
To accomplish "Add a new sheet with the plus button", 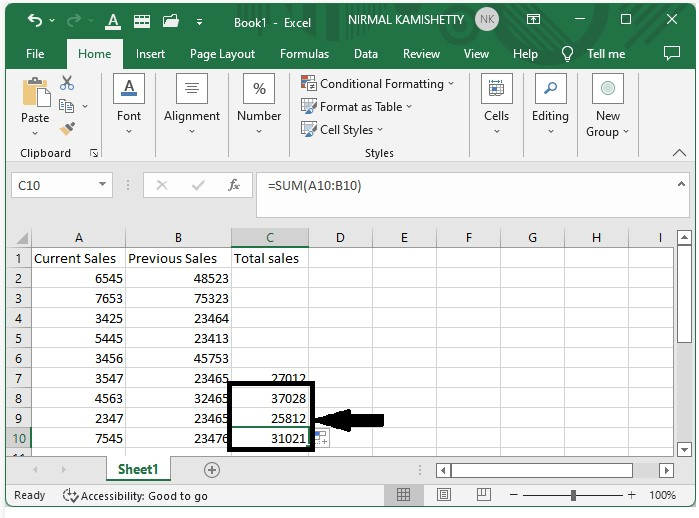I will click(x=211, y=469).
